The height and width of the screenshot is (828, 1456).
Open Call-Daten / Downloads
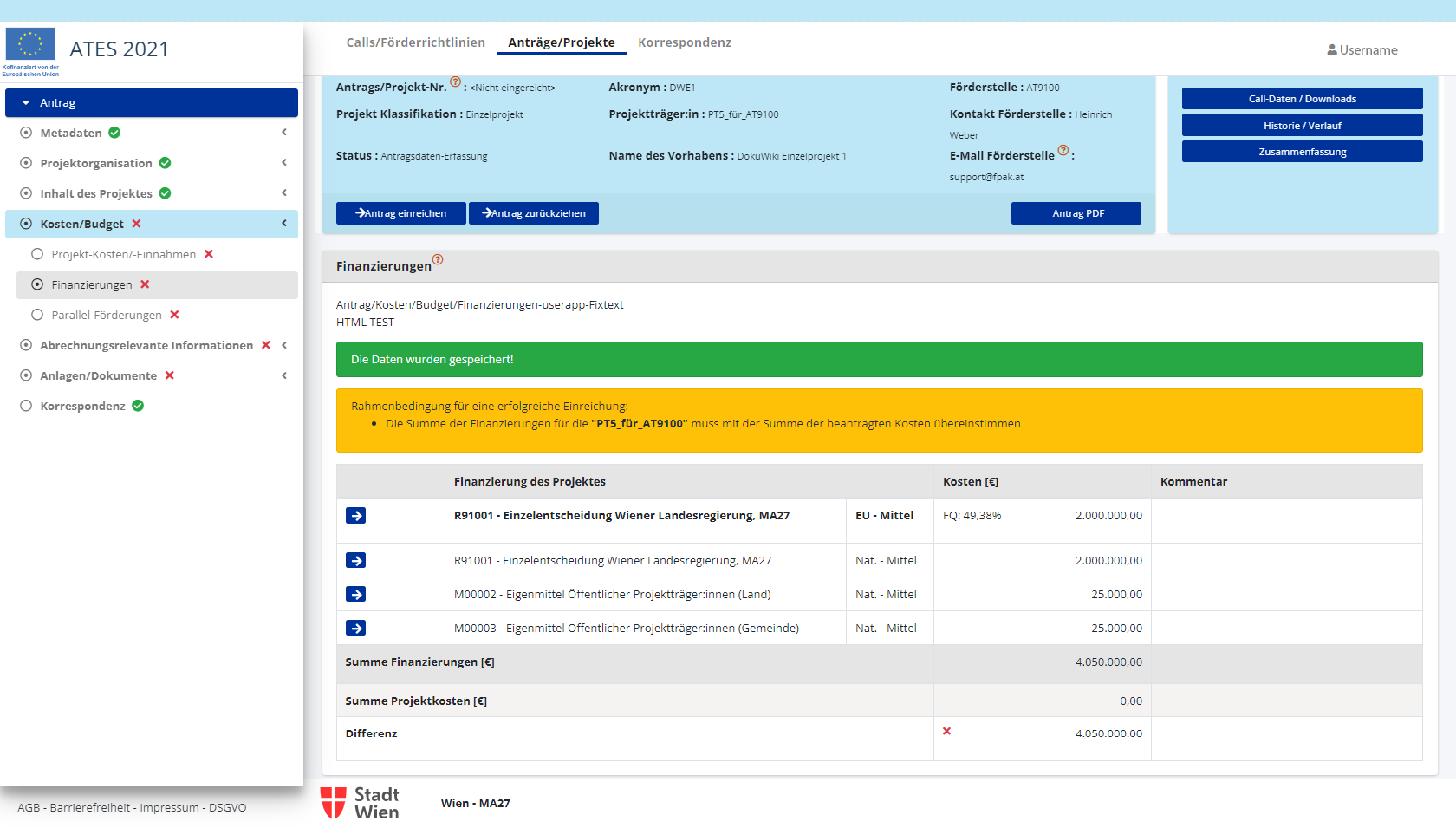1302,99
